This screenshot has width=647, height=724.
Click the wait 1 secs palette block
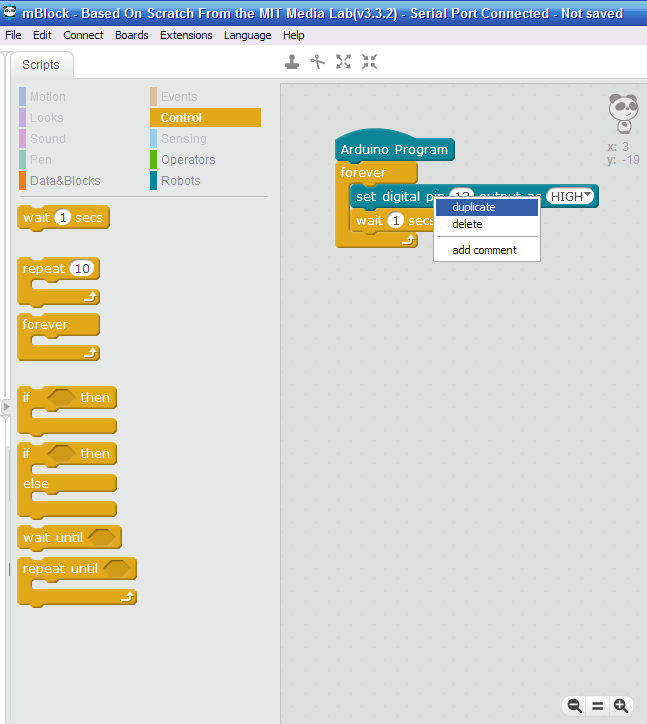click(x=63, y=217)
